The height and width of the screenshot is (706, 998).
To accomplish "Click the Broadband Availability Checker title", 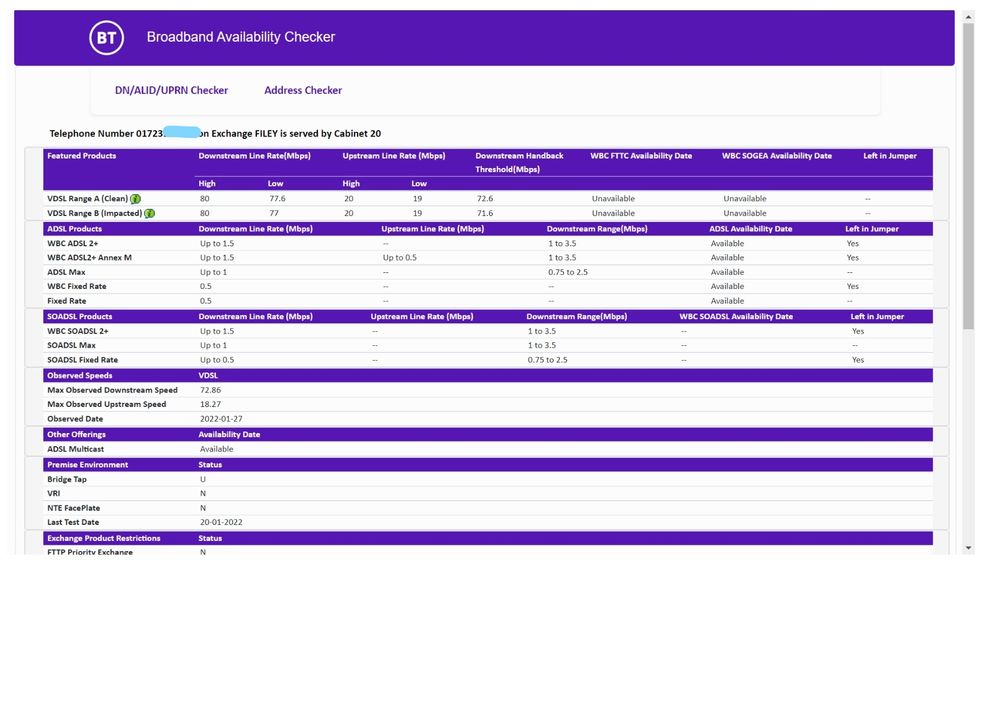I will [x=241, y=37].
